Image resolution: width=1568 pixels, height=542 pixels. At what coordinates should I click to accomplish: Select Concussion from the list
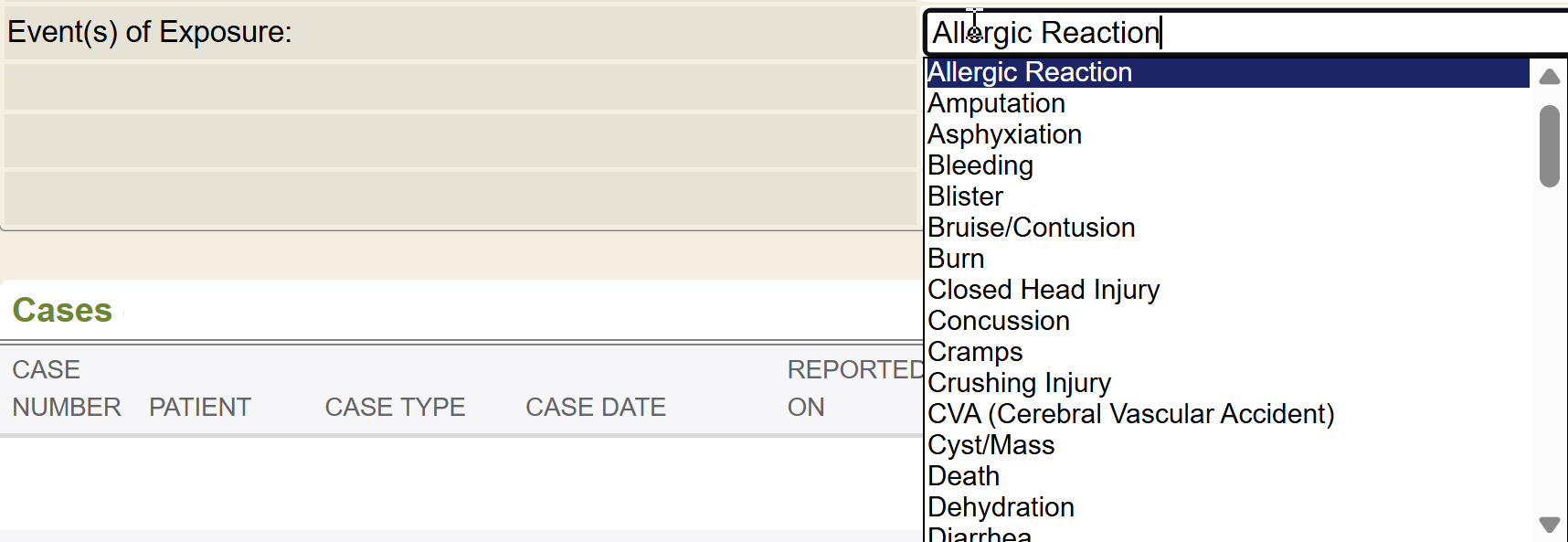pyautogui.click(x=999, y=321)
